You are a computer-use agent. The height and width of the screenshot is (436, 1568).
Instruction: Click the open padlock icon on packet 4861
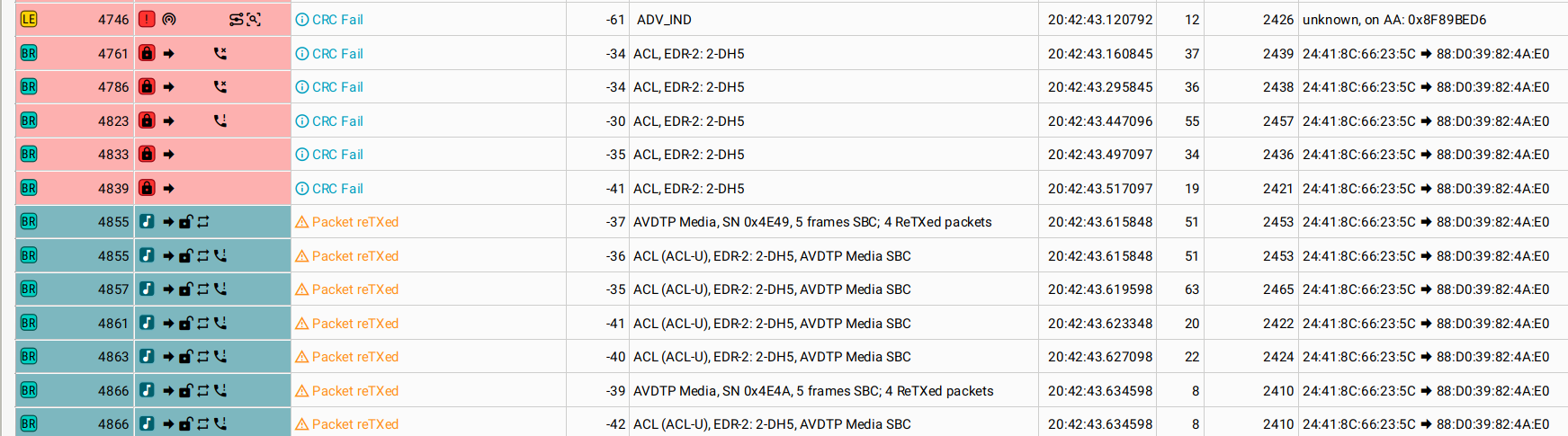pos(186,324)
